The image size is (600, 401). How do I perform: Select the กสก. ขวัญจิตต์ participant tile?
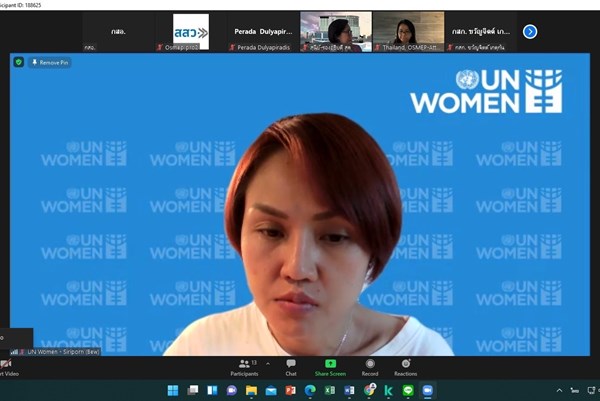pos(481,32)
